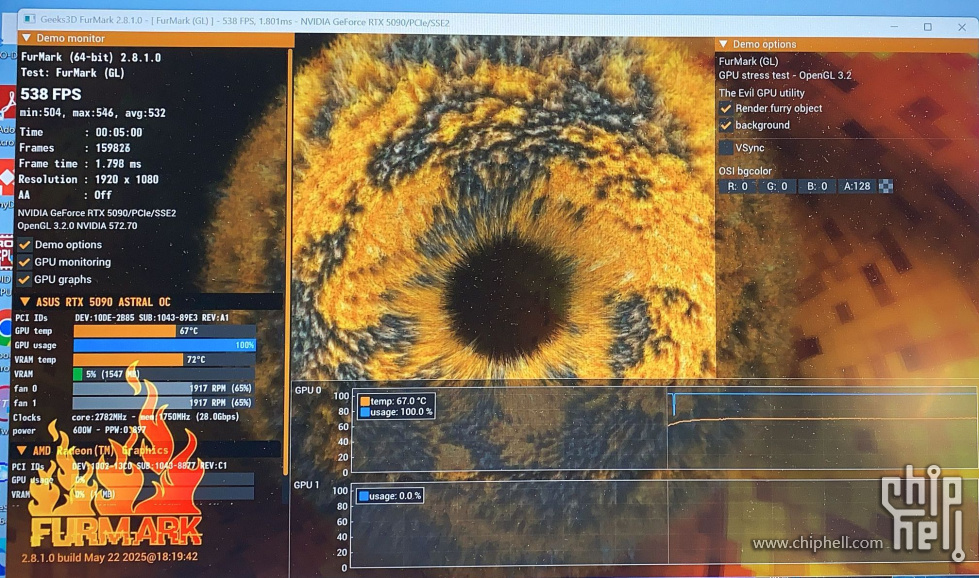
Task: Click the AMD GPU usage 0% bar
Action: [x=164, y=479]
